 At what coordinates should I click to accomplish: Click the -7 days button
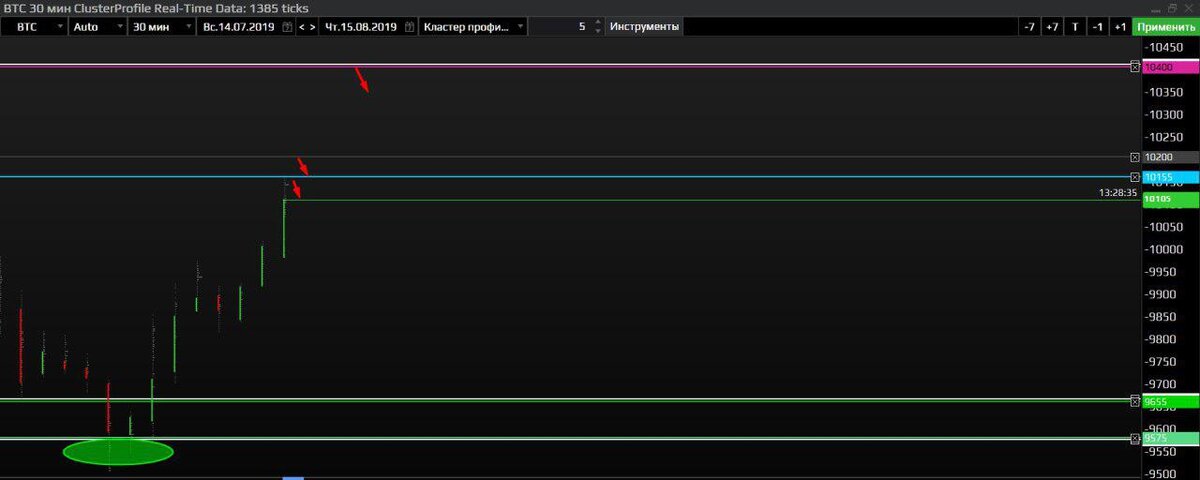[x=1029, y=27]
